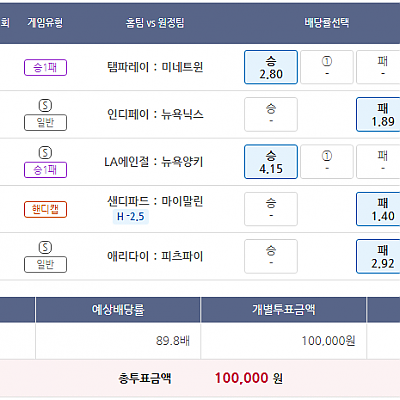This screenshot has height=400, width=400.
Task: Click the 배당률선택 column header
Action: click(x=327, y=23)
